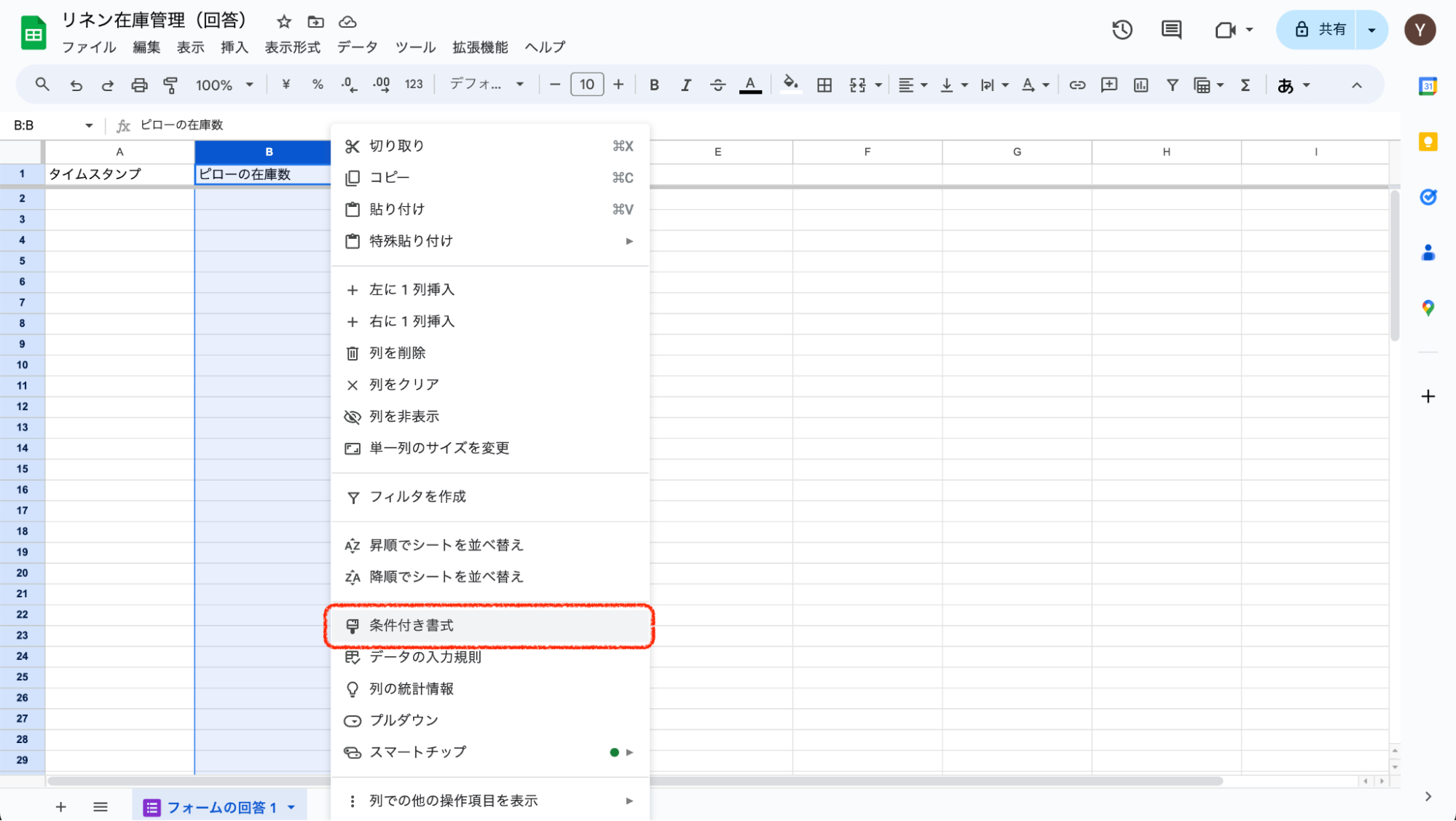Screen dimensions: 1456x821
Task: Click the font size input field
Action: click(587, 85)
